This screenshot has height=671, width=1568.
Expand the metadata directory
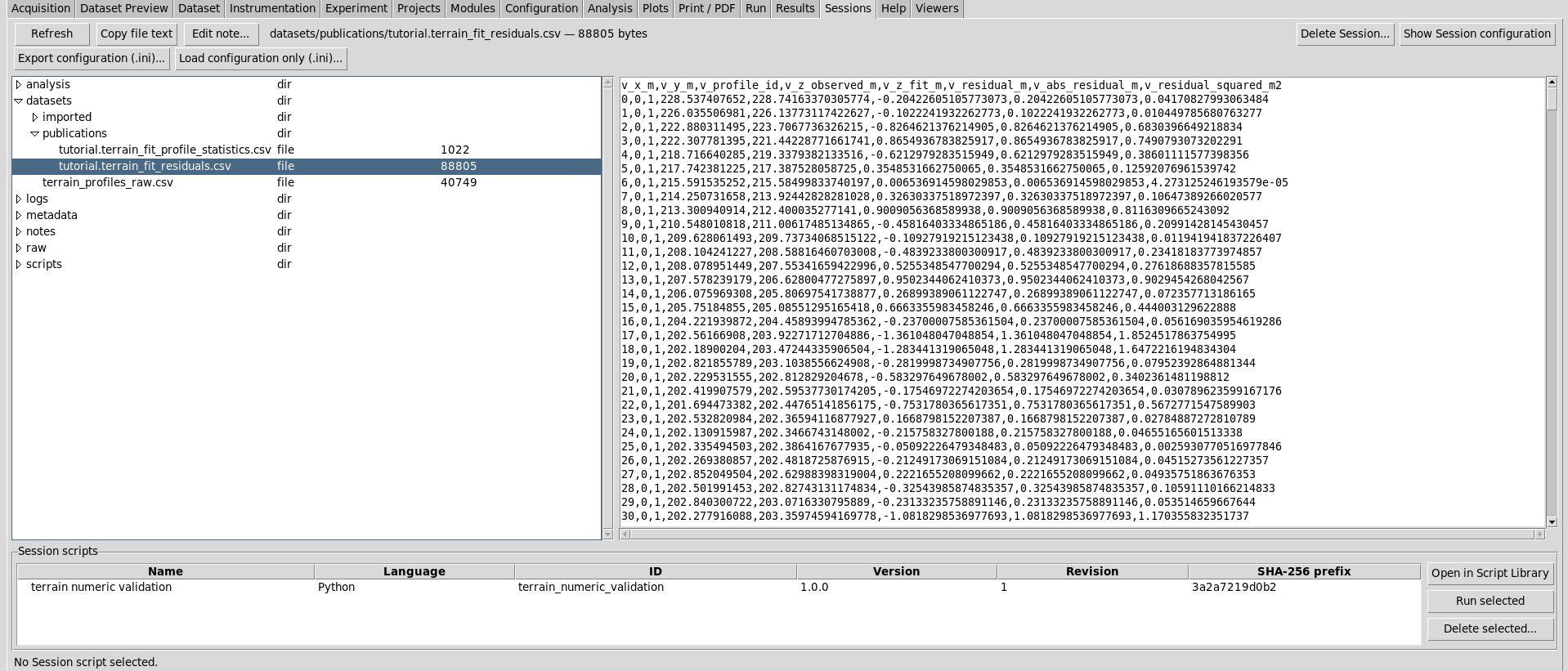click(19, 215)
